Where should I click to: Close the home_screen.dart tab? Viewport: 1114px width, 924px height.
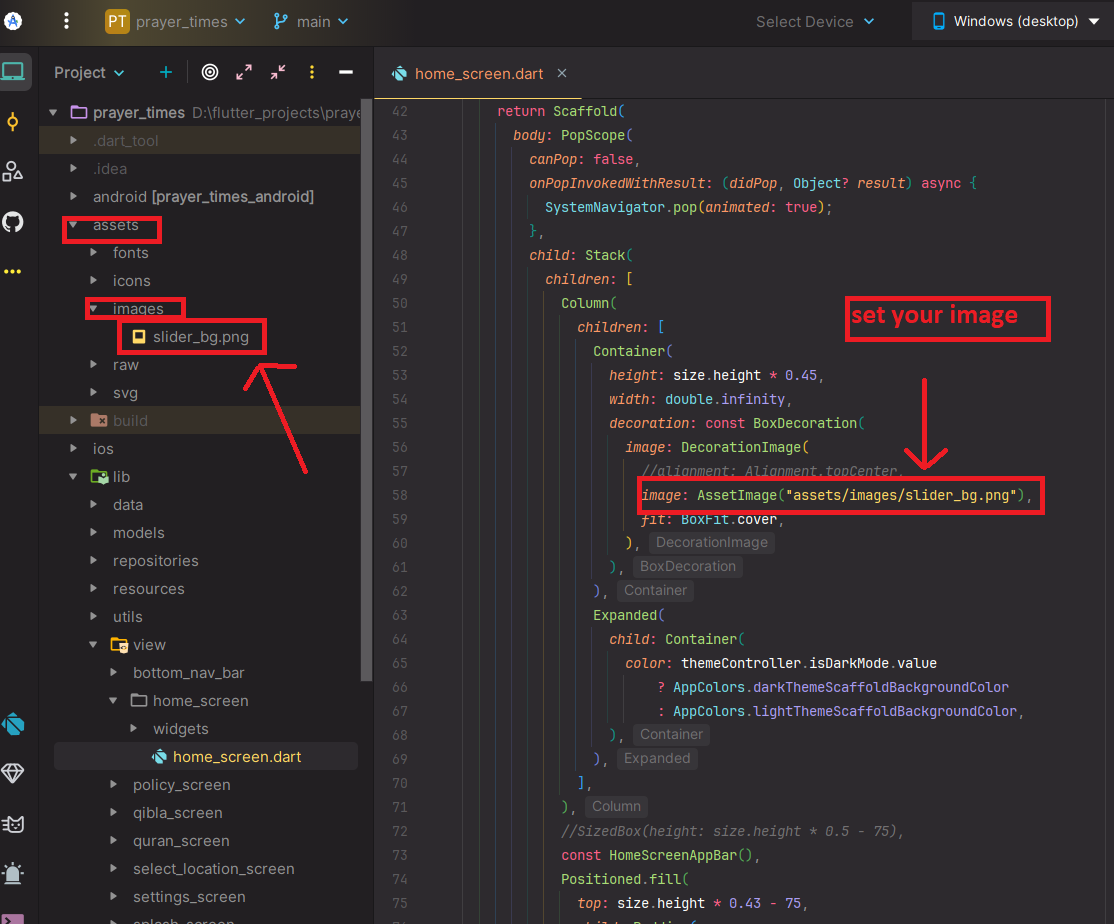pos(562,73)
